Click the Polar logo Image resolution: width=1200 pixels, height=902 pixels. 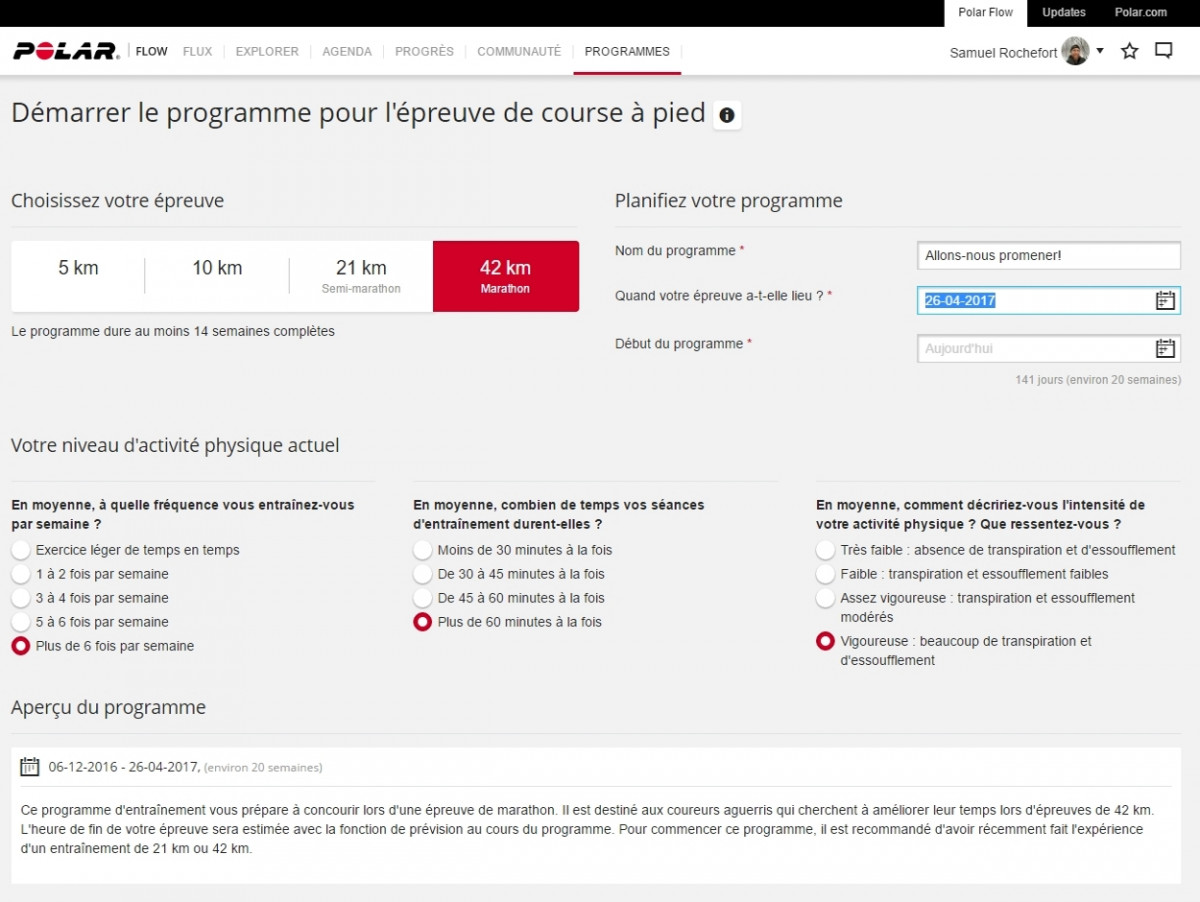tap(66, 51)
